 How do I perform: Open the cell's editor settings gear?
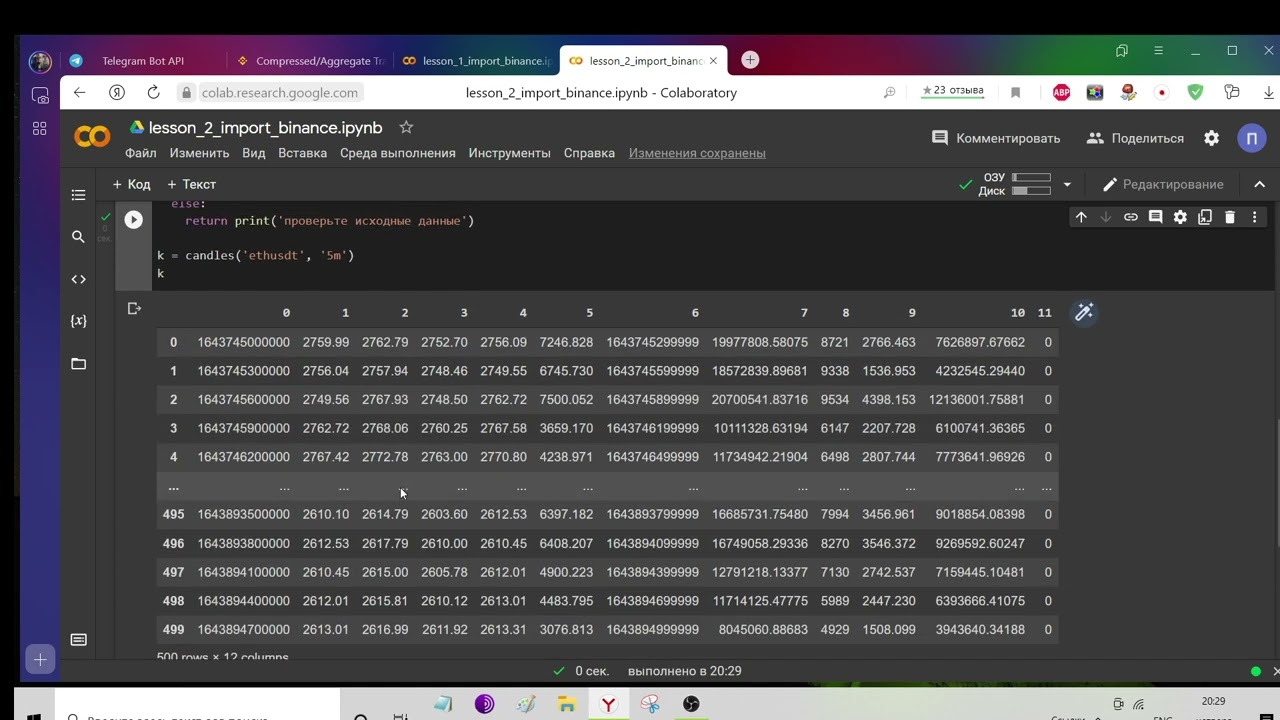click(1180, 217)
